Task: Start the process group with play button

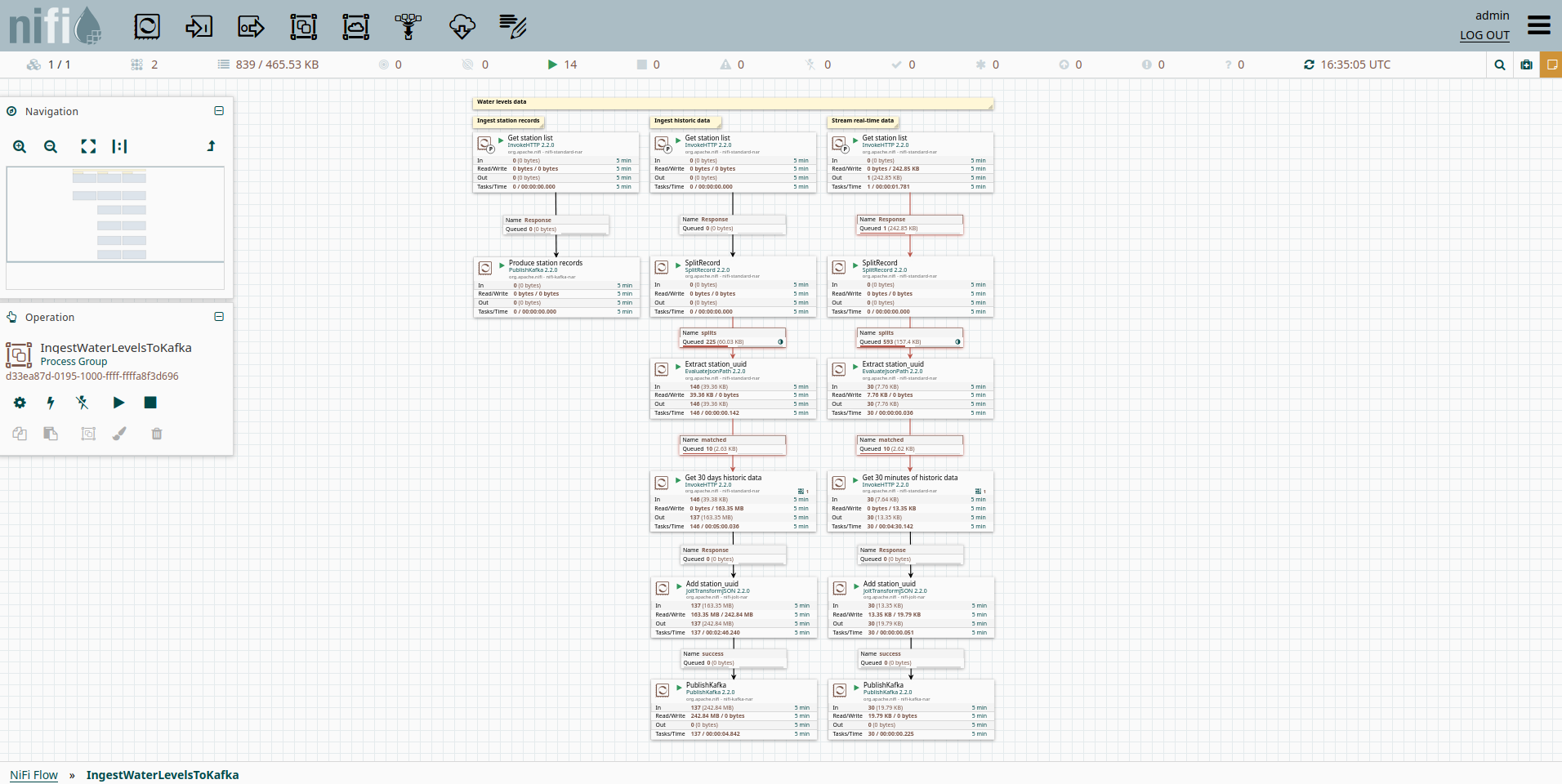Action: tap(118, 403)
